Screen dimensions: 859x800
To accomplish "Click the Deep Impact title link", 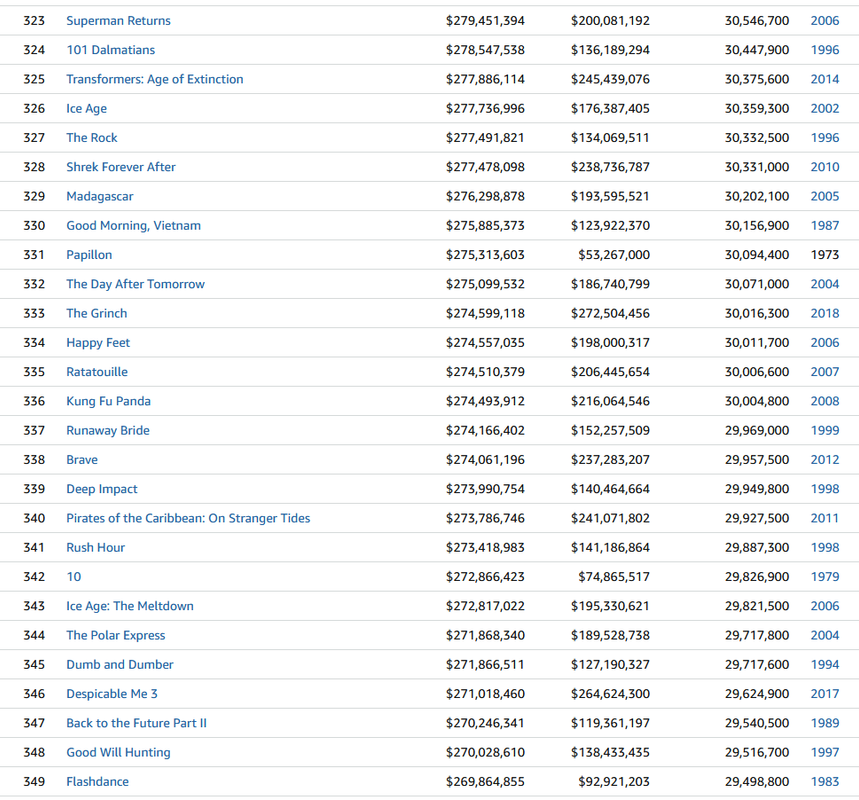I will coord(102,489).
